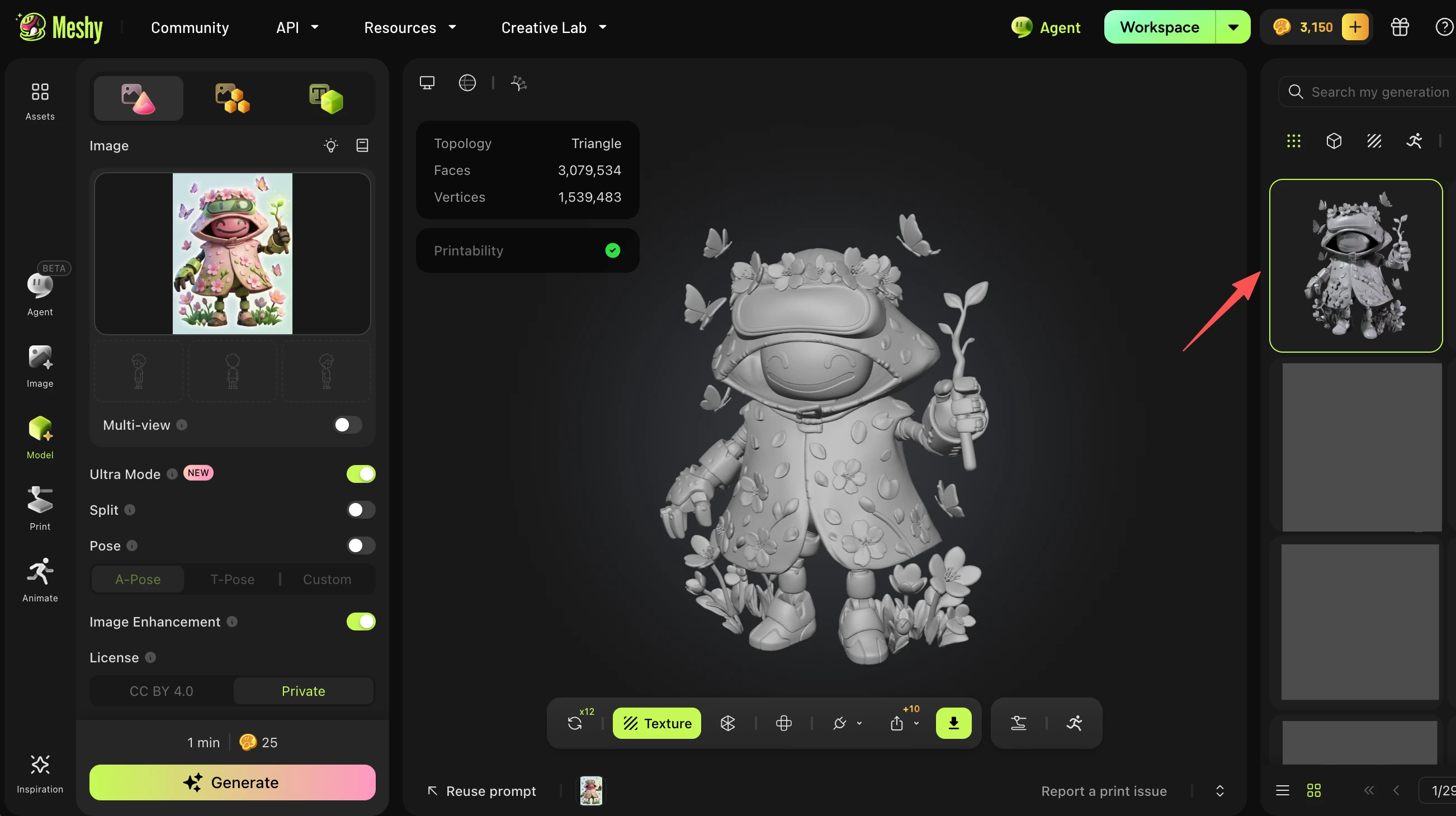Open the Print section in sidebar

[40, 508]
